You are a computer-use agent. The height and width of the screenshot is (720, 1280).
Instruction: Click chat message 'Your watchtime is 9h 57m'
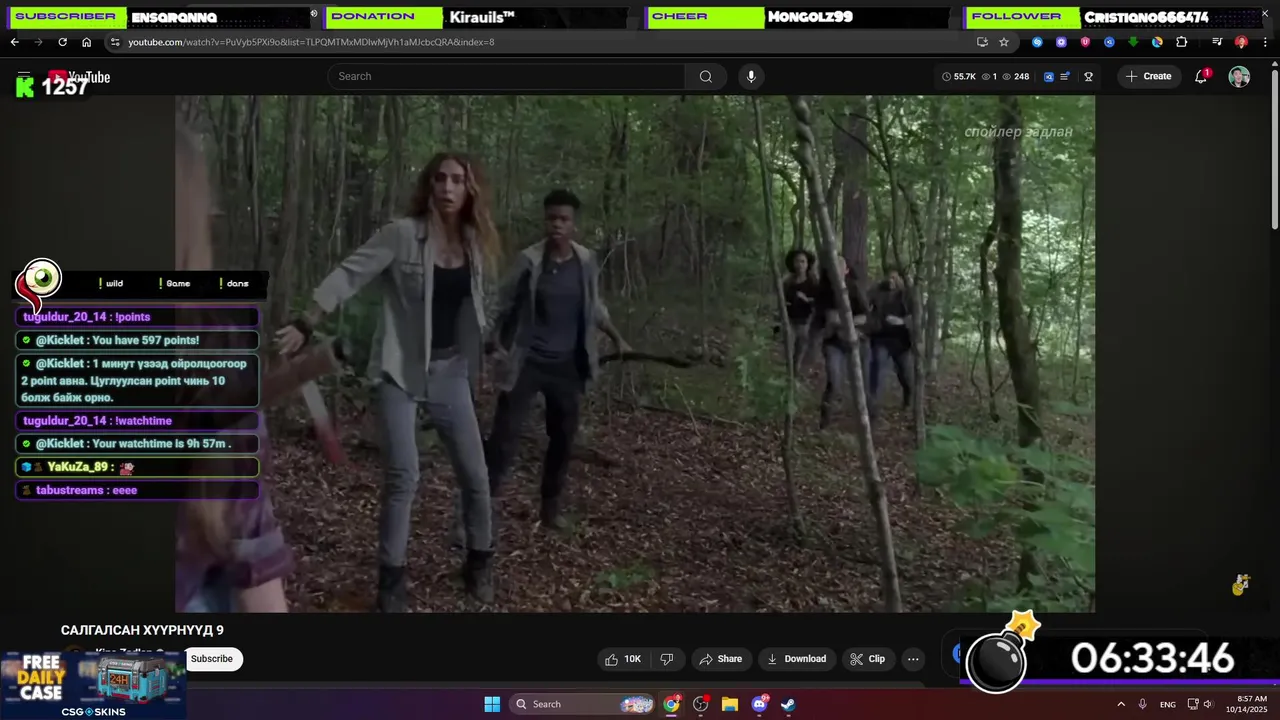point(137,443)
